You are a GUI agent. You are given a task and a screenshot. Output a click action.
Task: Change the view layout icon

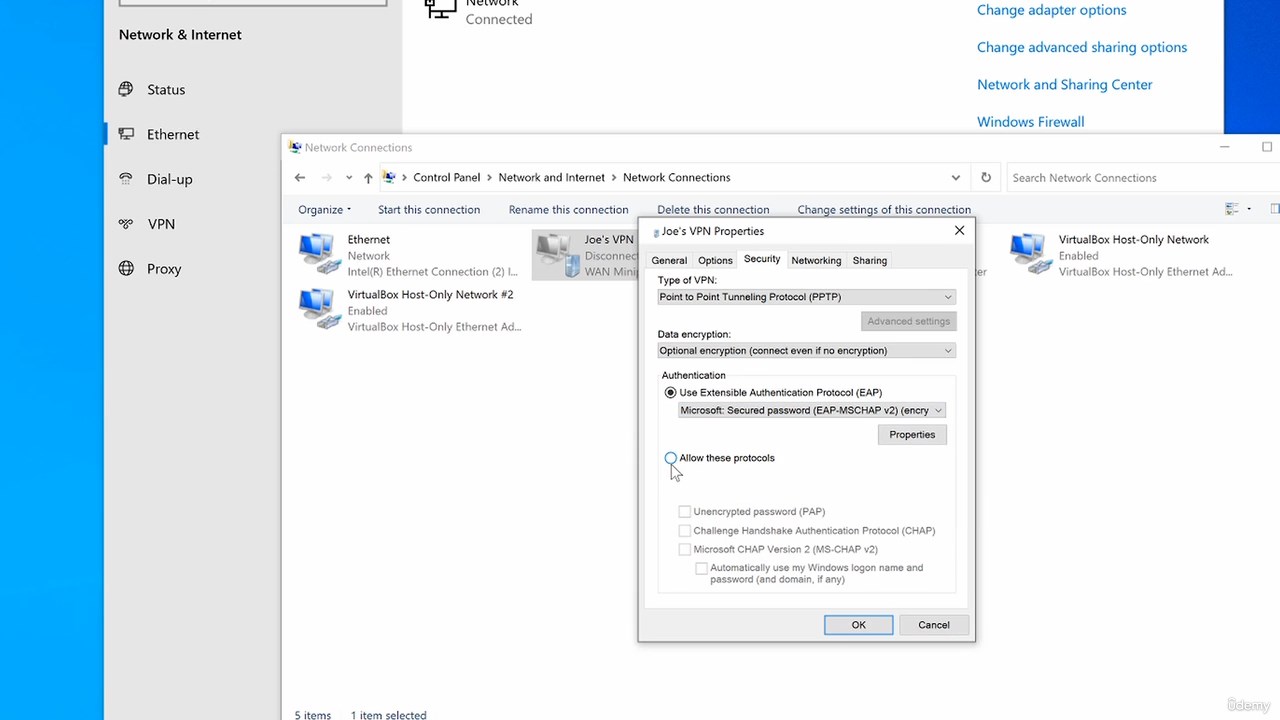[1232, 209]
